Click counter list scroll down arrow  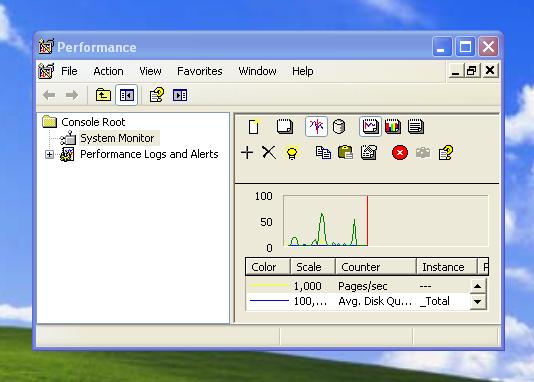(x=477, y=302)
